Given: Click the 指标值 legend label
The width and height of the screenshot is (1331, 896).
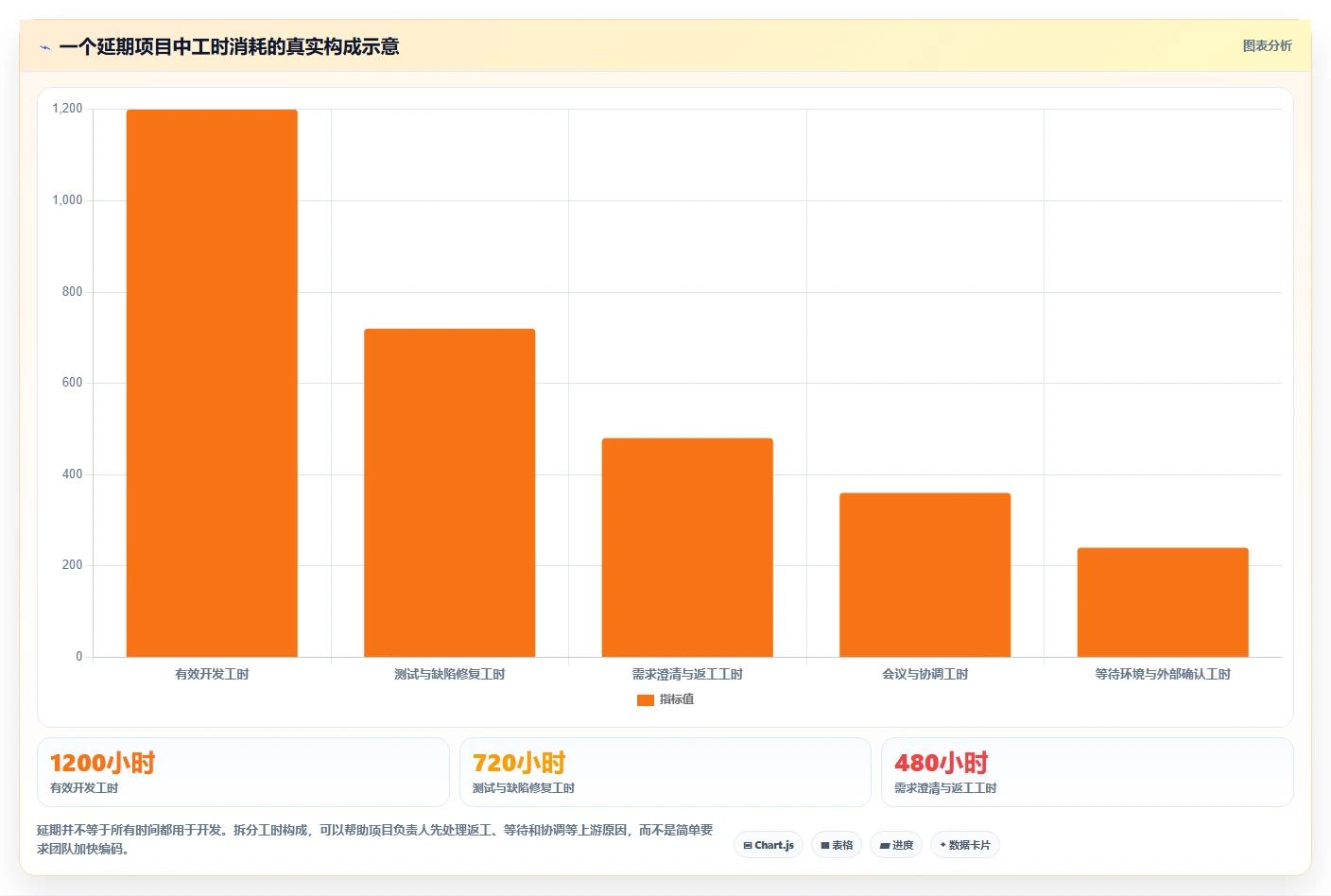Looking at the screenshot, I should pyautogui.click(x=677, y=699).
